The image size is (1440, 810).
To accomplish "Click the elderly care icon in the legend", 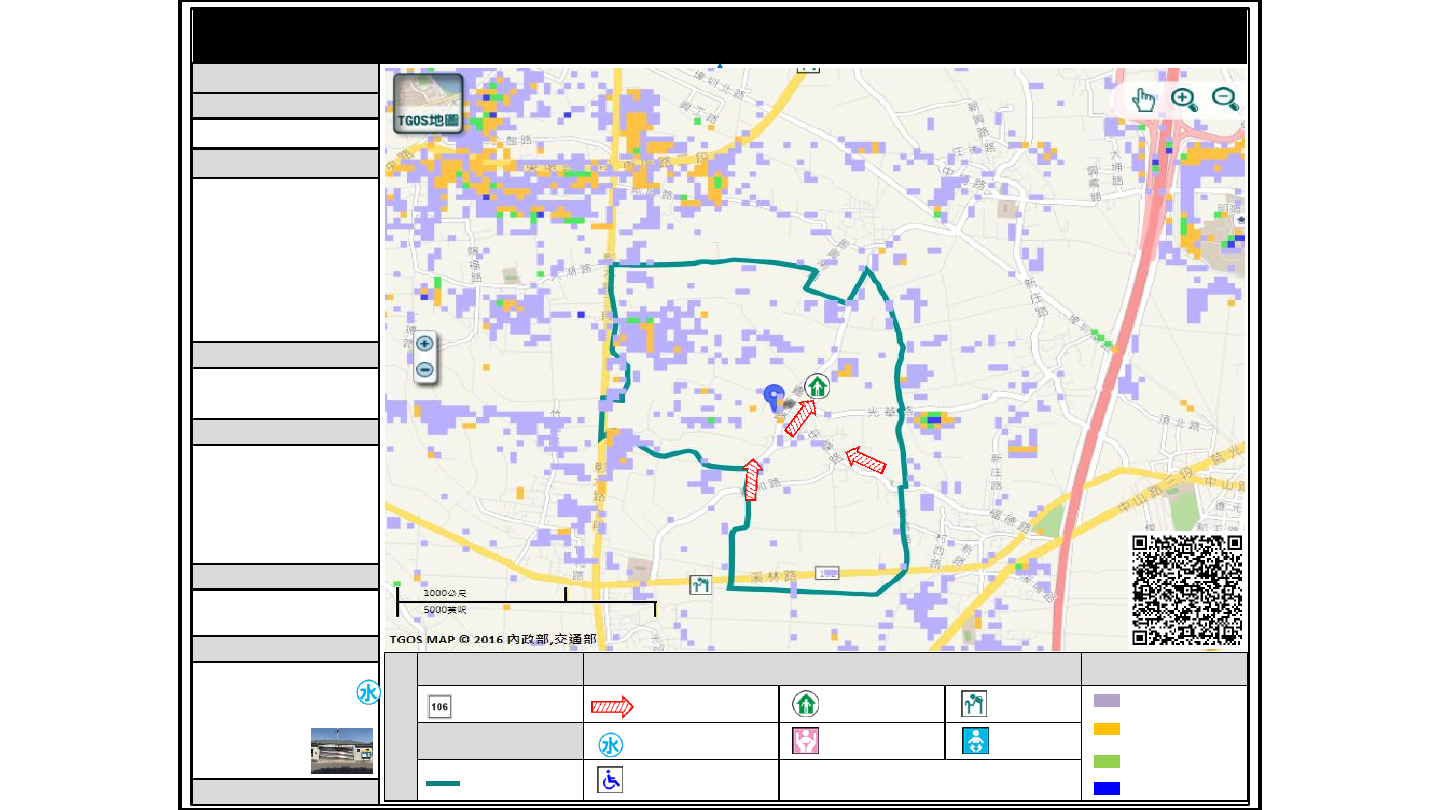I will pyautogui.click(x=974, y=704).
